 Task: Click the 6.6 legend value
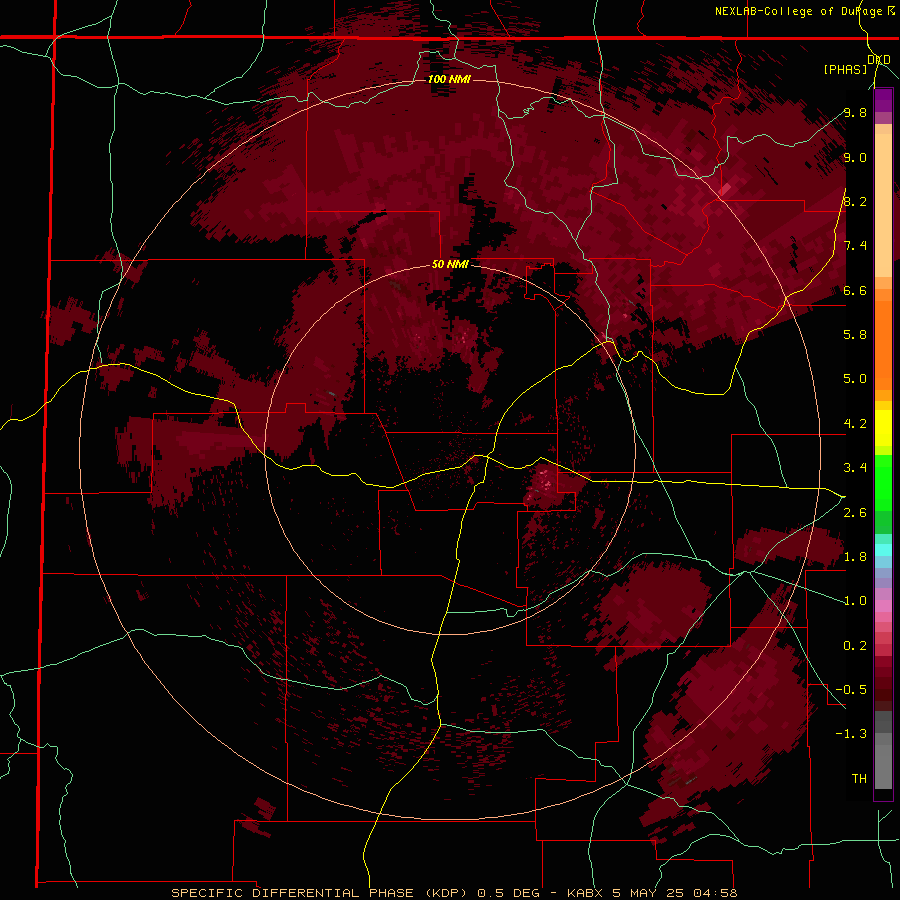click(x=855, y=290)
